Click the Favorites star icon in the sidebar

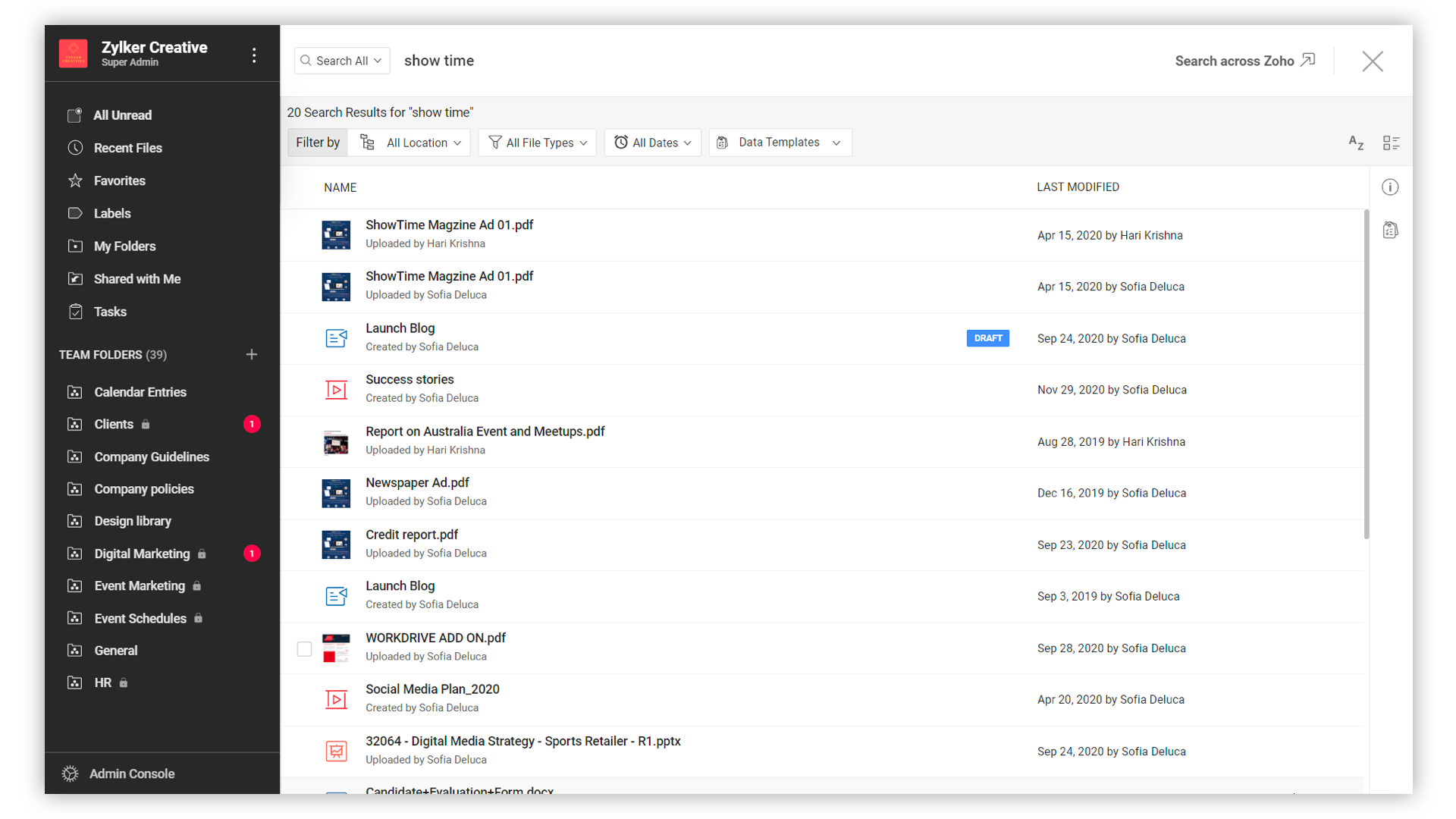coord(75,180)
